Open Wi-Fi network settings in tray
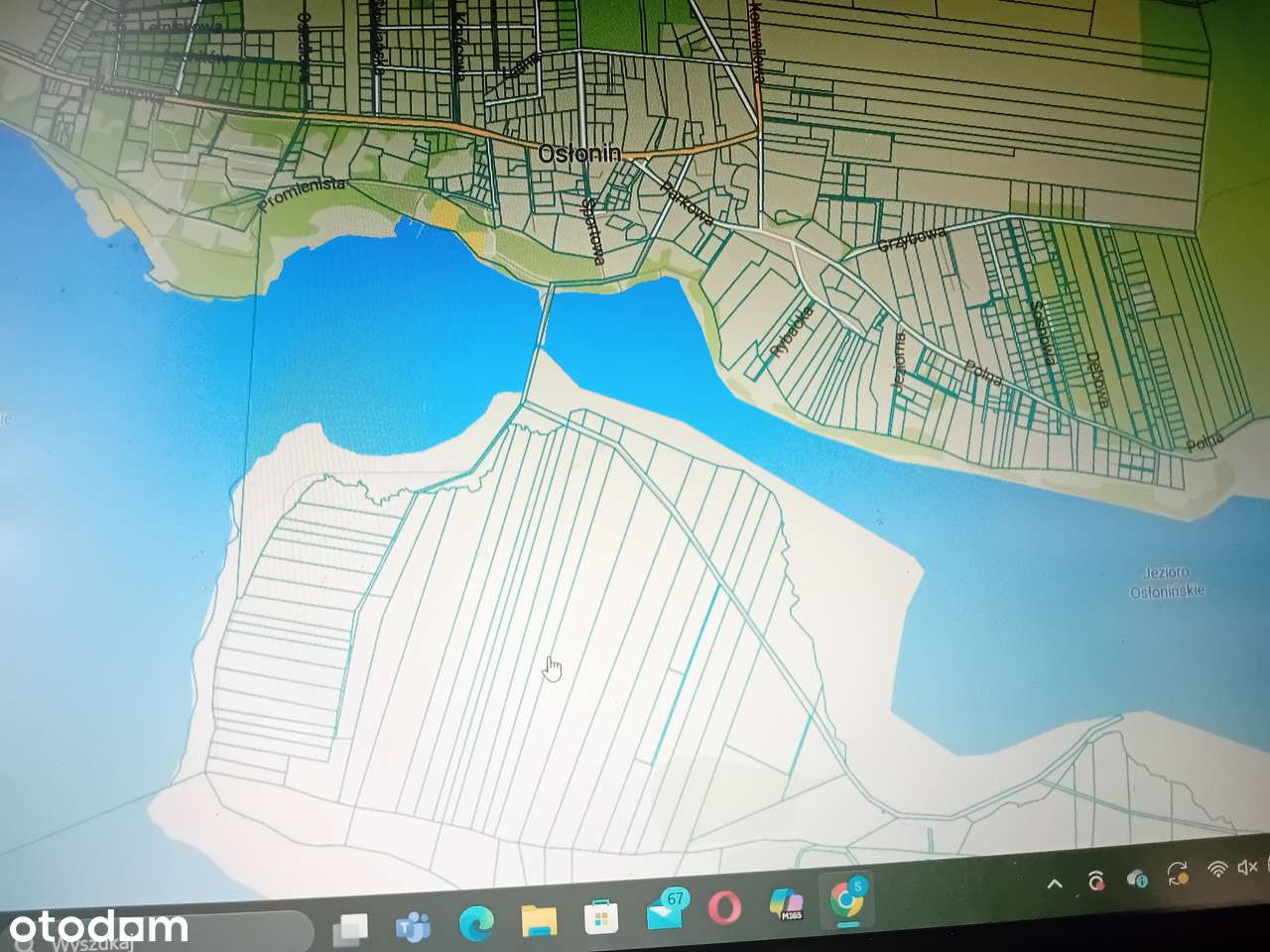Screen dimensions: 1270x952 pyautogui.click(x=1217, y=870)
